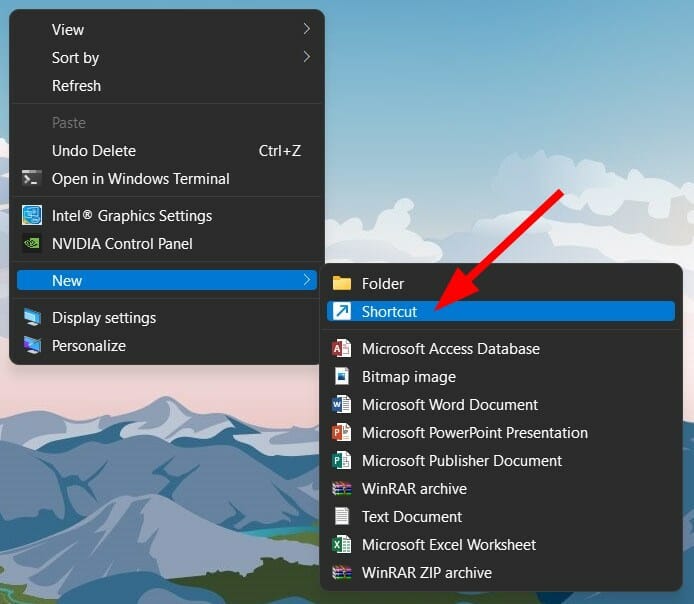Create a Microsoft Word Document
The width and height of the screenshot is (694, 604).
501,404
